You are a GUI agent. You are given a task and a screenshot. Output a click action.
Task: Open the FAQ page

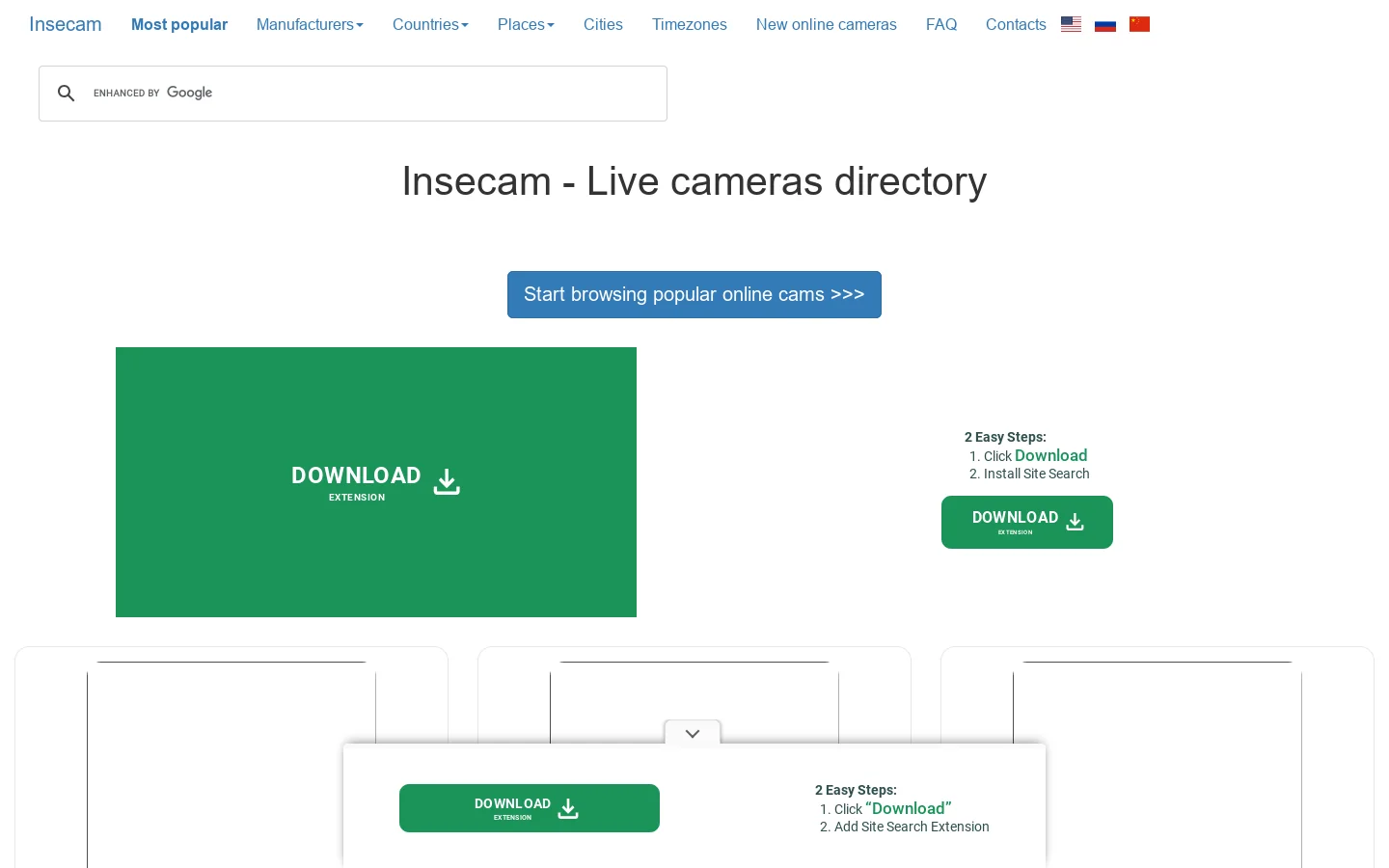point(941,24)
